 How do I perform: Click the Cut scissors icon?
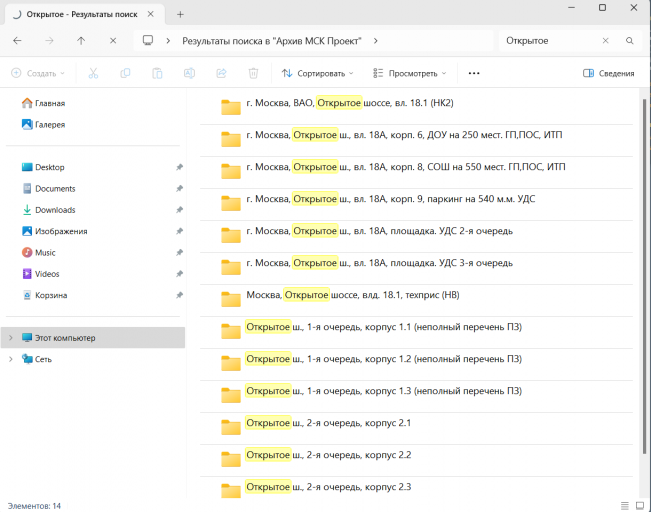(x=93, y=73)
